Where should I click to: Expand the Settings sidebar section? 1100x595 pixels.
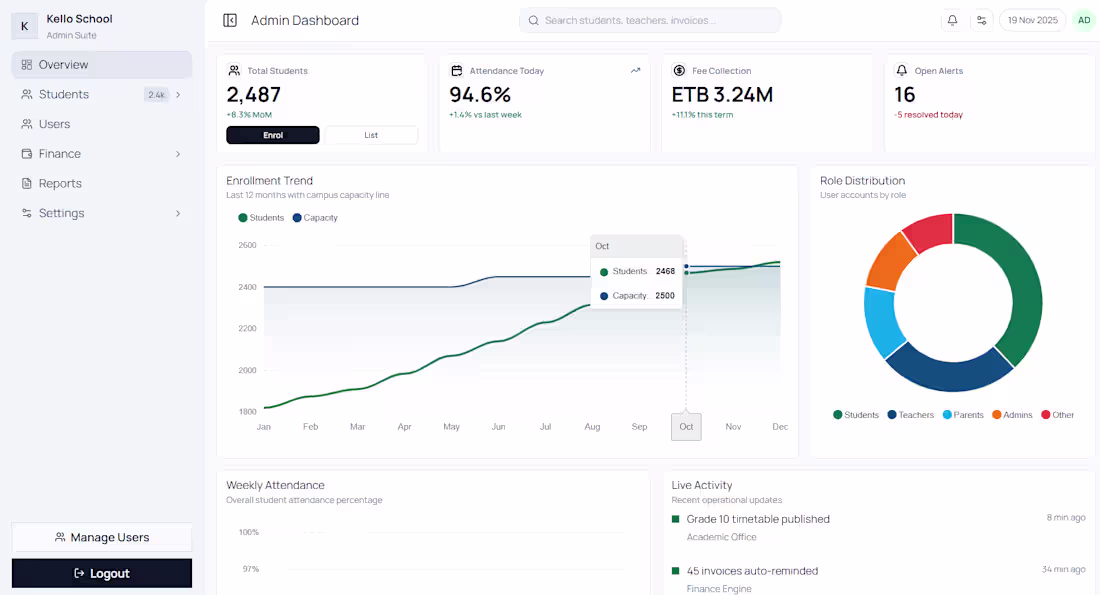coord(178,213)
